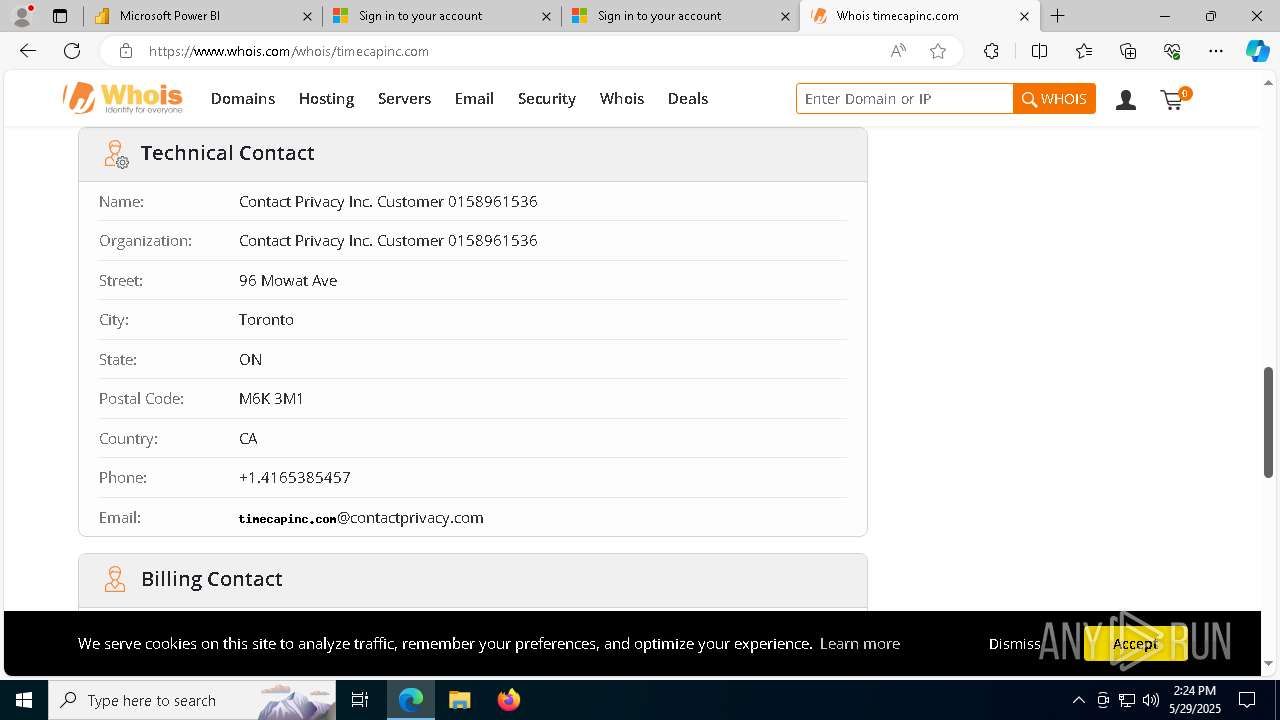Select the state value ON

tap(250, 360)
